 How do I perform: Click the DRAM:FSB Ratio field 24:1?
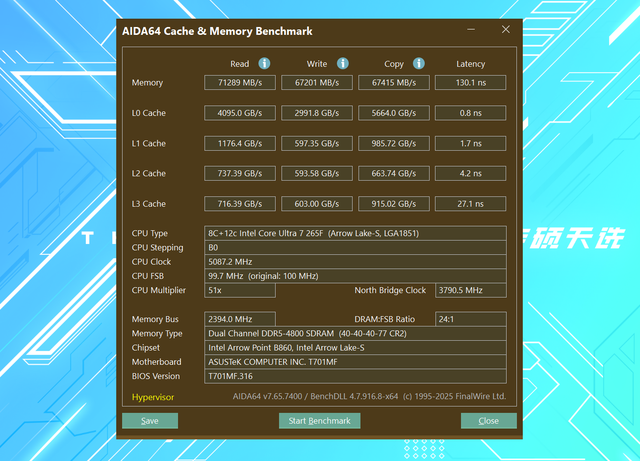(x=471, y=319)
